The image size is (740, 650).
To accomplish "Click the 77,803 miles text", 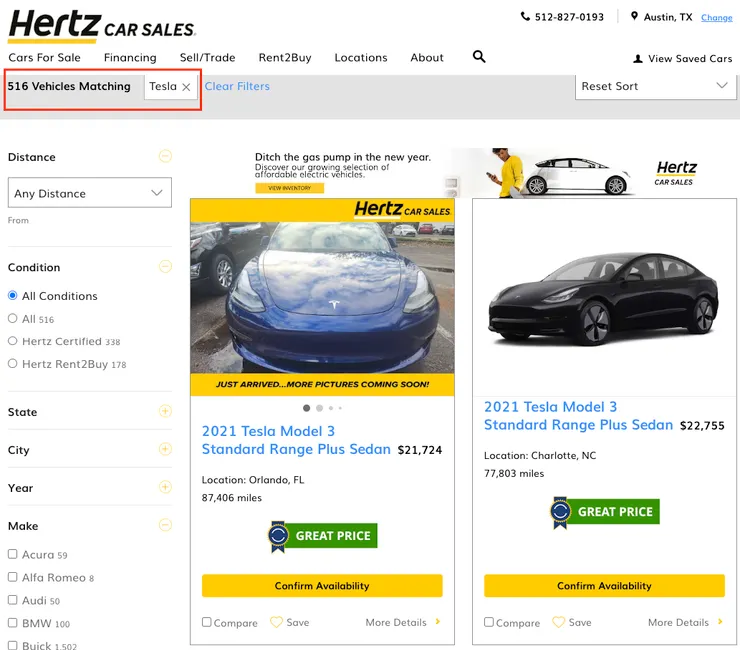I will pos(514,473).
